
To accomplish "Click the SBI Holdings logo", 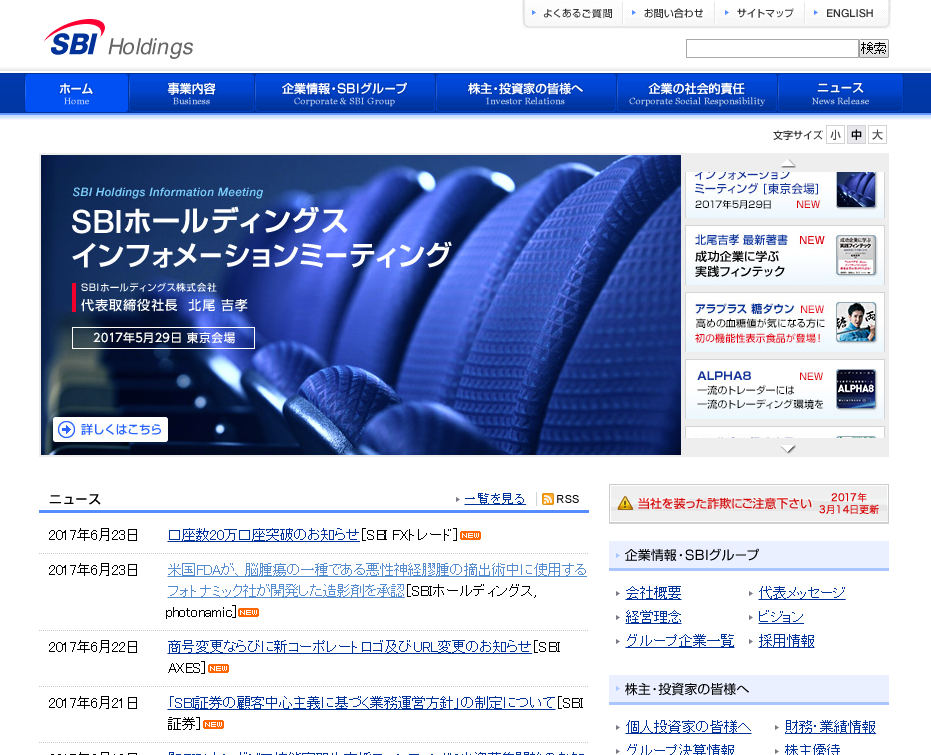I will click(119, 39).
